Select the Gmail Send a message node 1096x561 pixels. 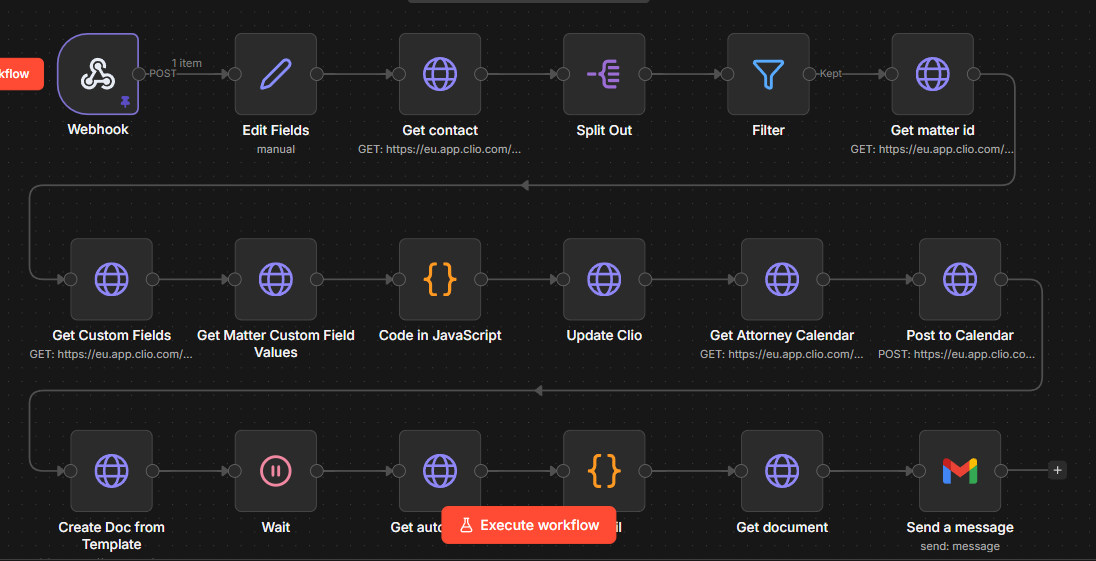(960, 470)
